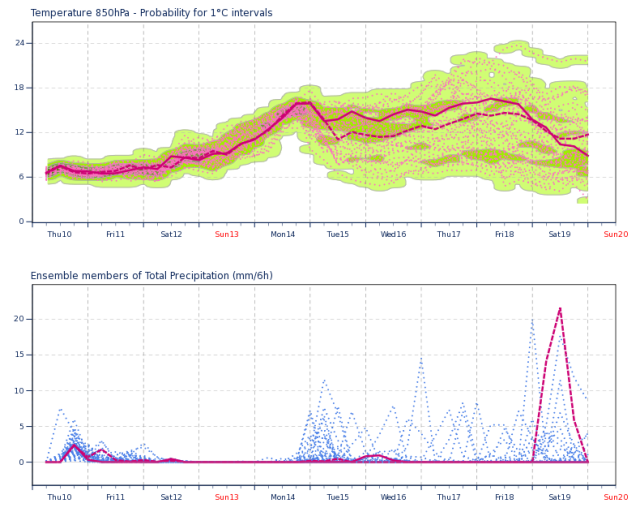Click the Ensemble members of Total Precipitation title

click(151, 276)
